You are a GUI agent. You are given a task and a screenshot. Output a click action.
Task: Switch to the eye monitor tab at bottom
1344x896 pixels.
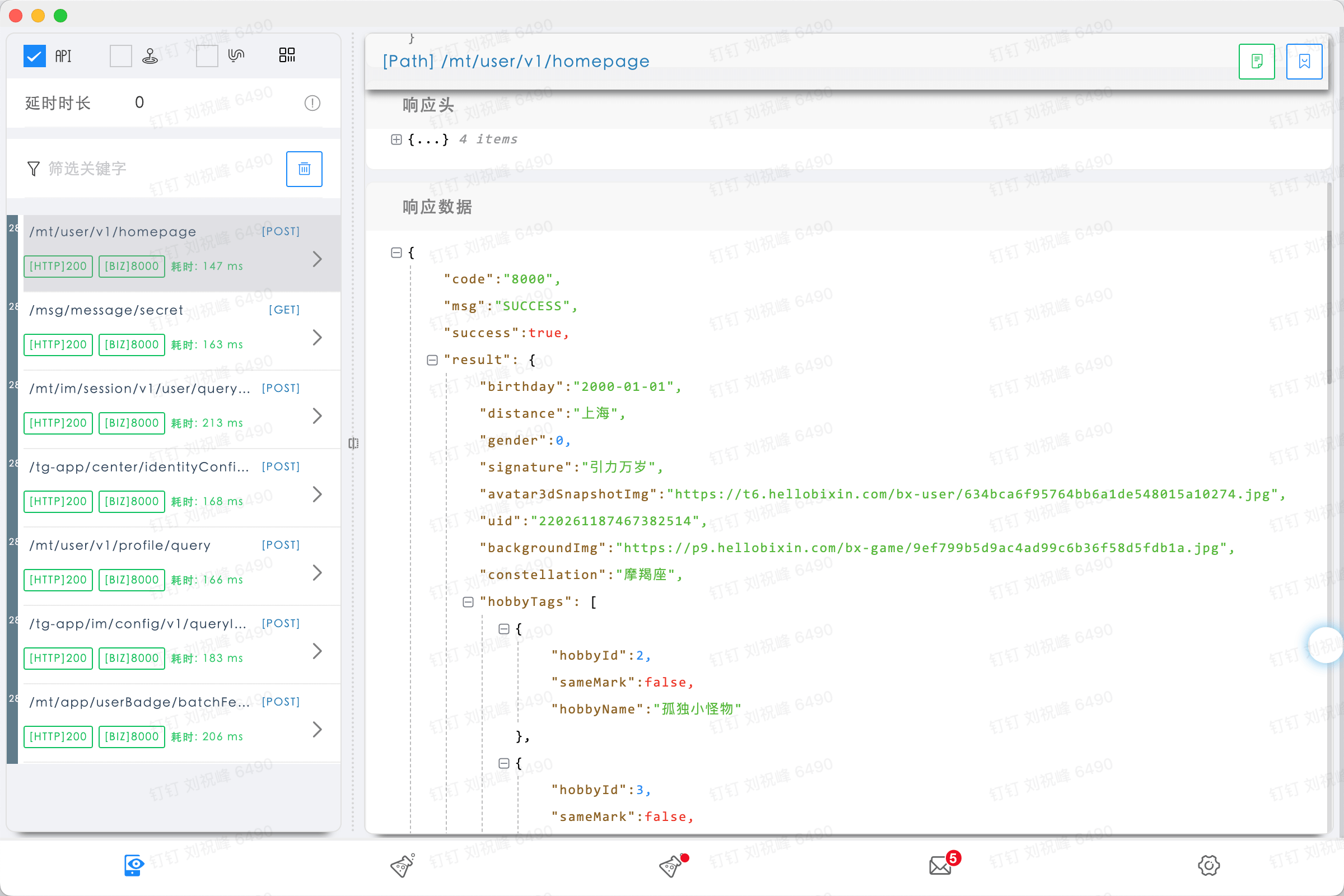tap(134, 865)
